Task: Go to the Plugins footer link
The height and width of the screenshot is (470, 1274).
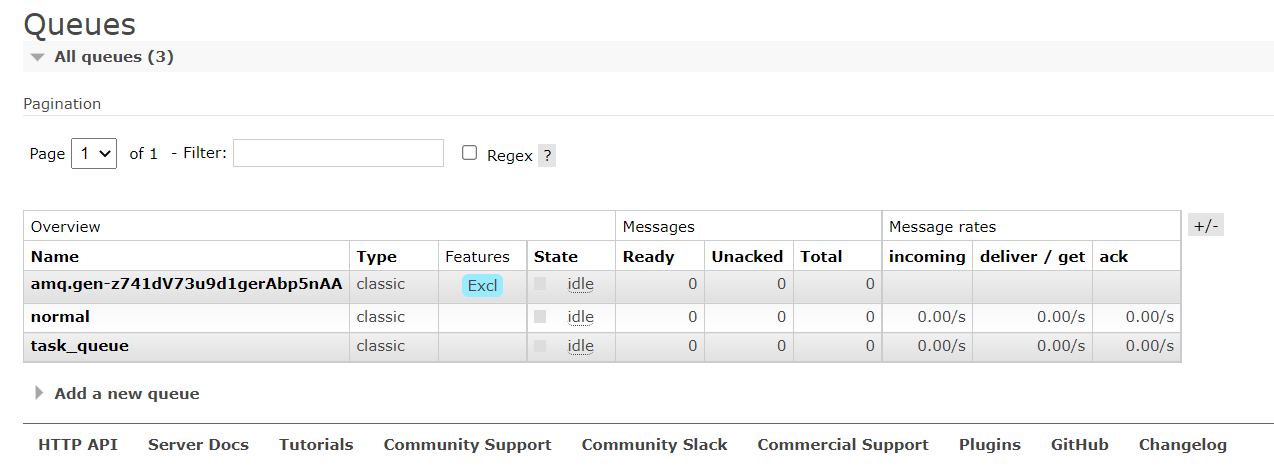Action: pos(989,445)
